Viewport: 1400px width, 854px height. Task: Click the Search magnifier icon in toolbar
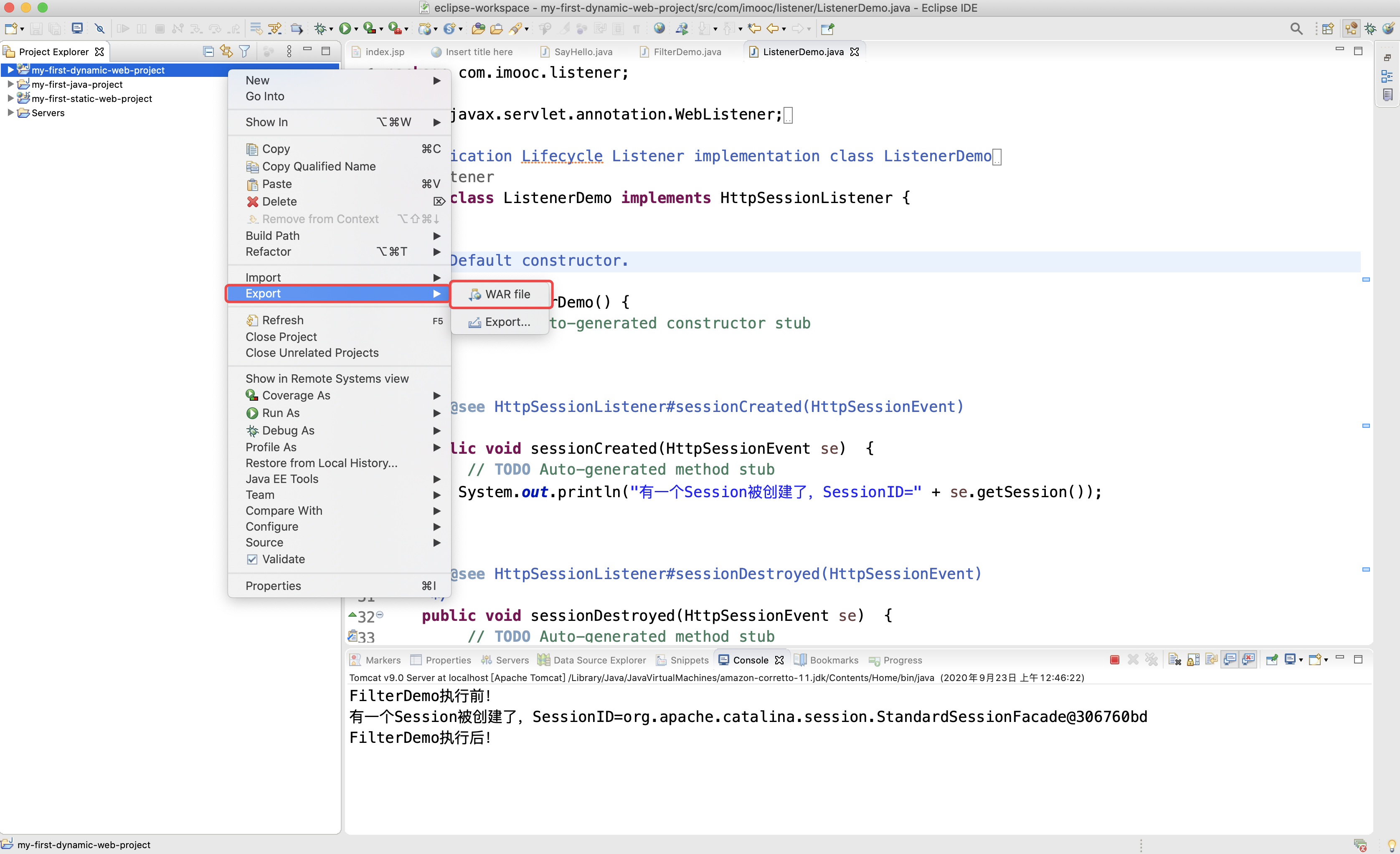pos(1296,28)
